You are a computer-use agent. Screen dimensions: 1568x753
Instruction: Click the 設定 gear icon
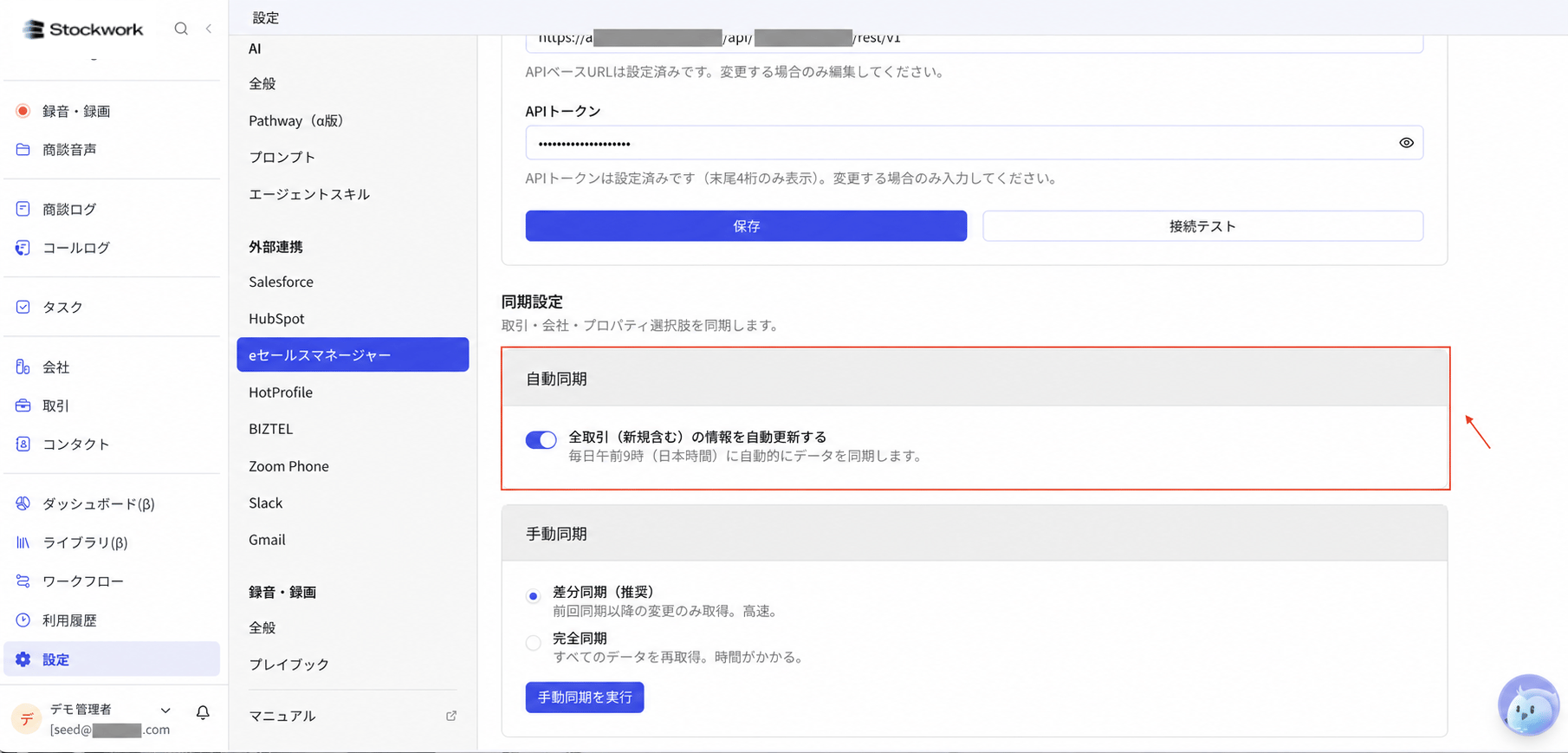[x=23, y=659]
